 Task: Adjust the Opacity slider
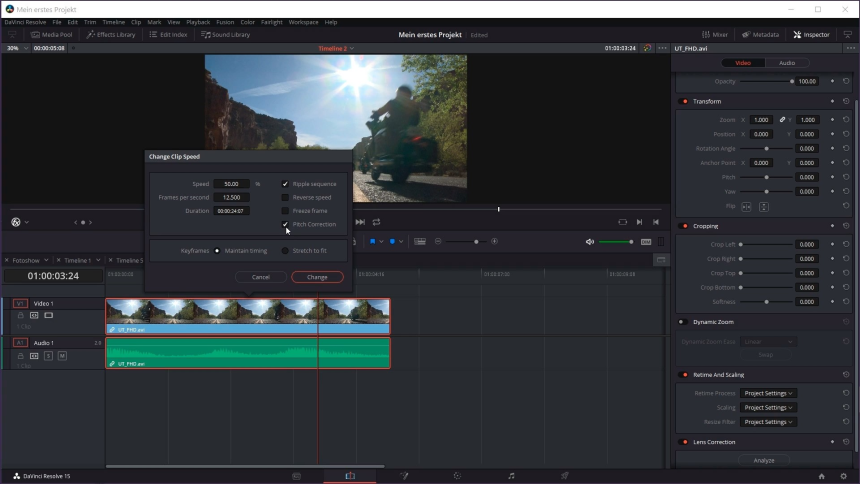[766, 81]
